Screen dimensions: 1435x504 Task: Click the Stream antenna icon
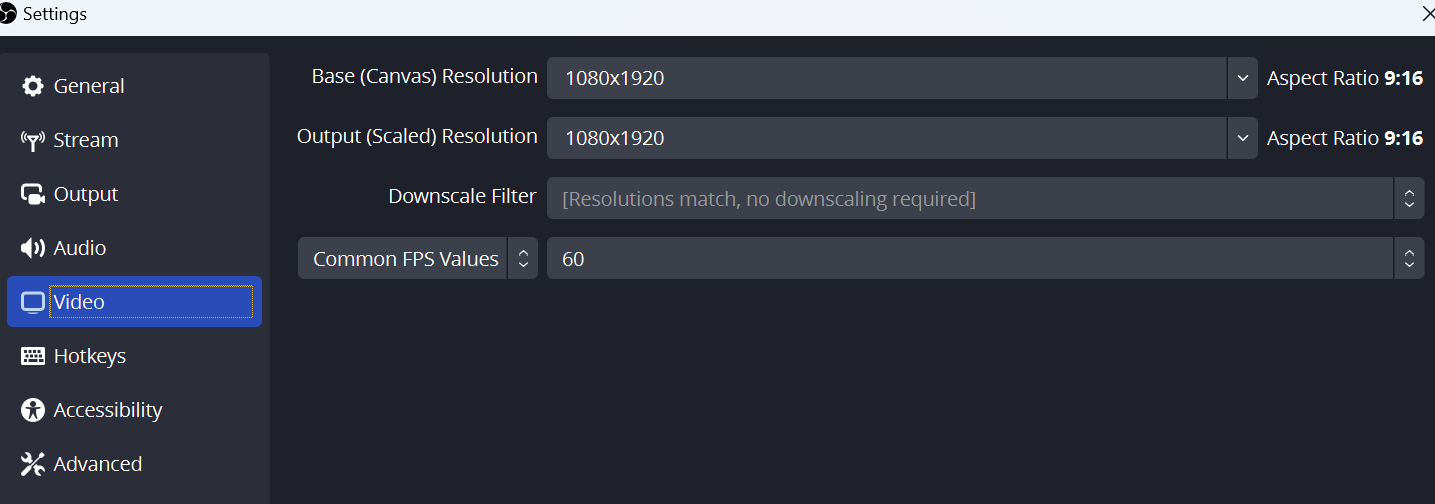pyautogui.click(x=33, y=140)
